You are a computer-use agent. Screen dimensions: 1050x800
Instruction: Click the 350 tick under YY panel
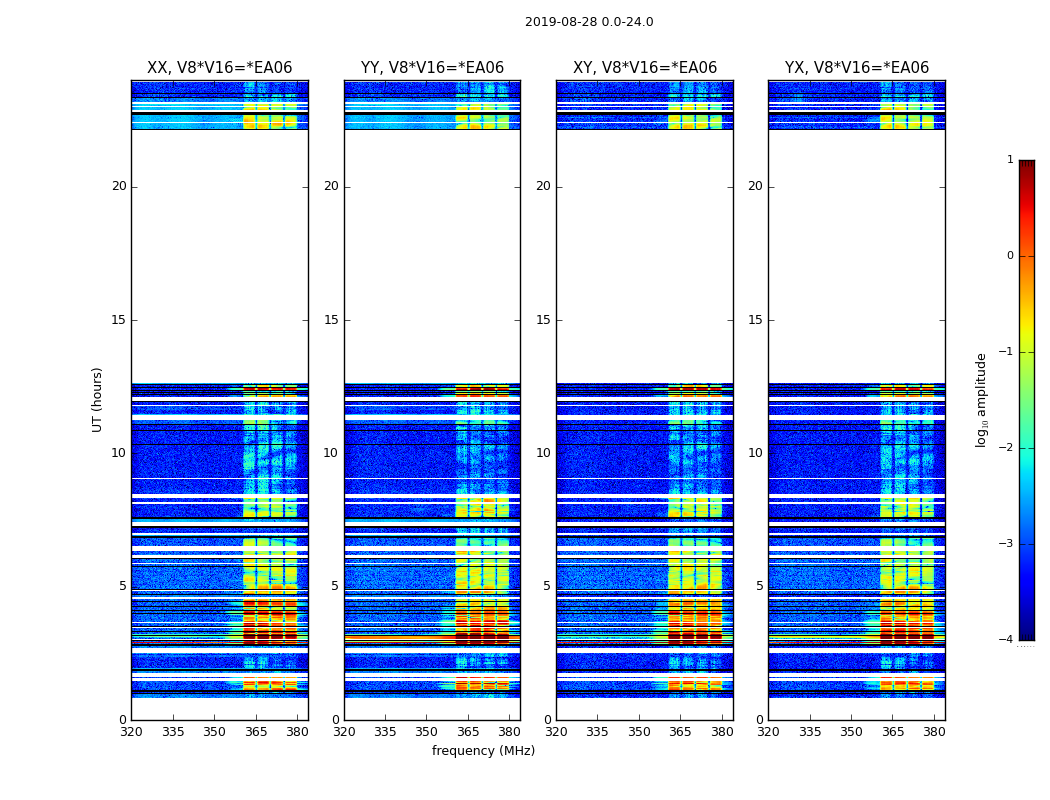427,732
